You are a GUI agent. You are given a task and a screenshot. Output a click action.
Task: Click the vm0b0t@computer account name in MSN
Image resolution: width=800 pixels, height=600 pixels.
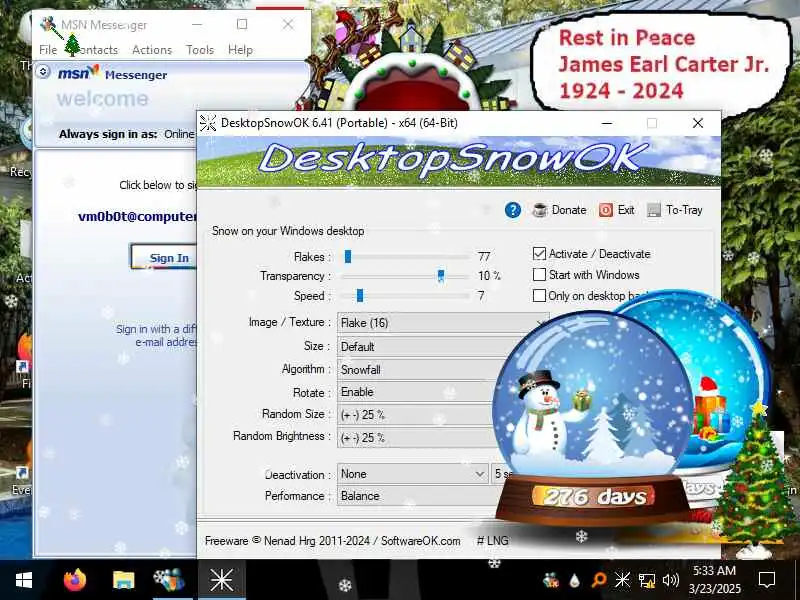(x=138, y=216)
